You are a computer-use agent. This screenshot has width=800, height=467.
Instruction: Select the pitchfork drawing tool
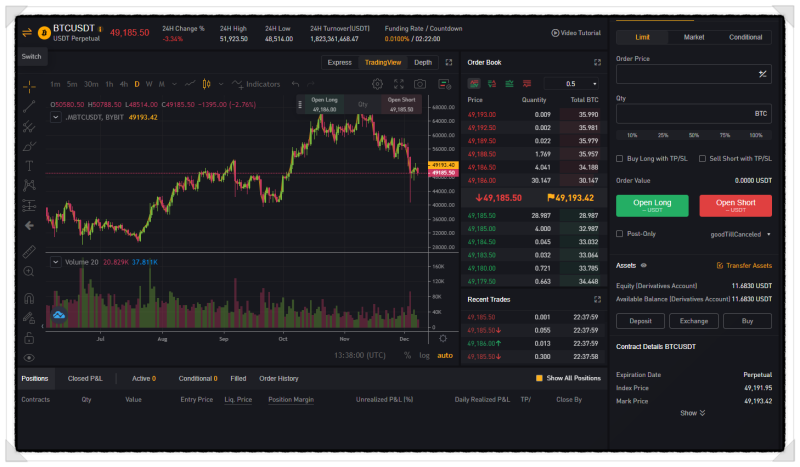[x=29, y=126]
